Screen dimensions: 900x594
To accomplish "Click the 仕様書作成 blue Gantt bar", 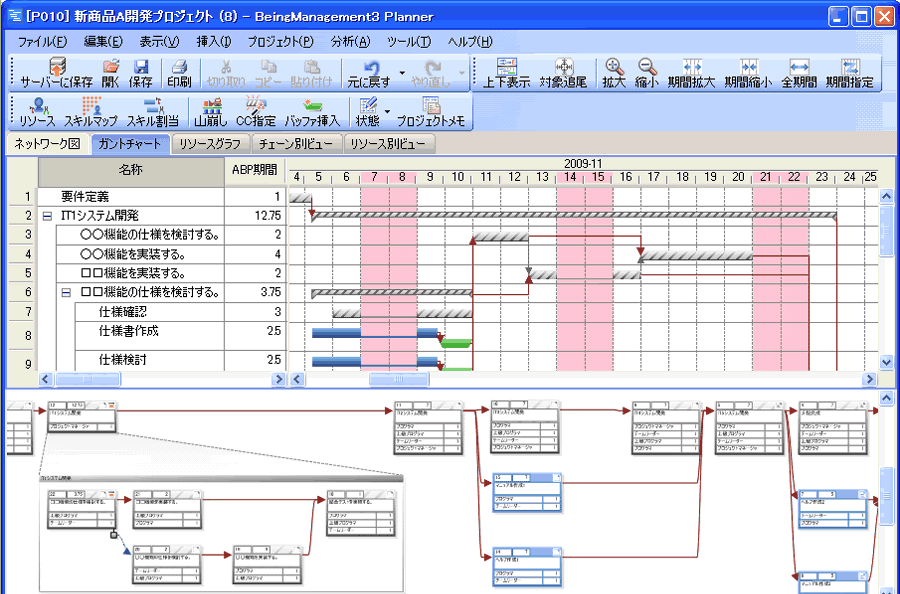I will coord(375,333).
